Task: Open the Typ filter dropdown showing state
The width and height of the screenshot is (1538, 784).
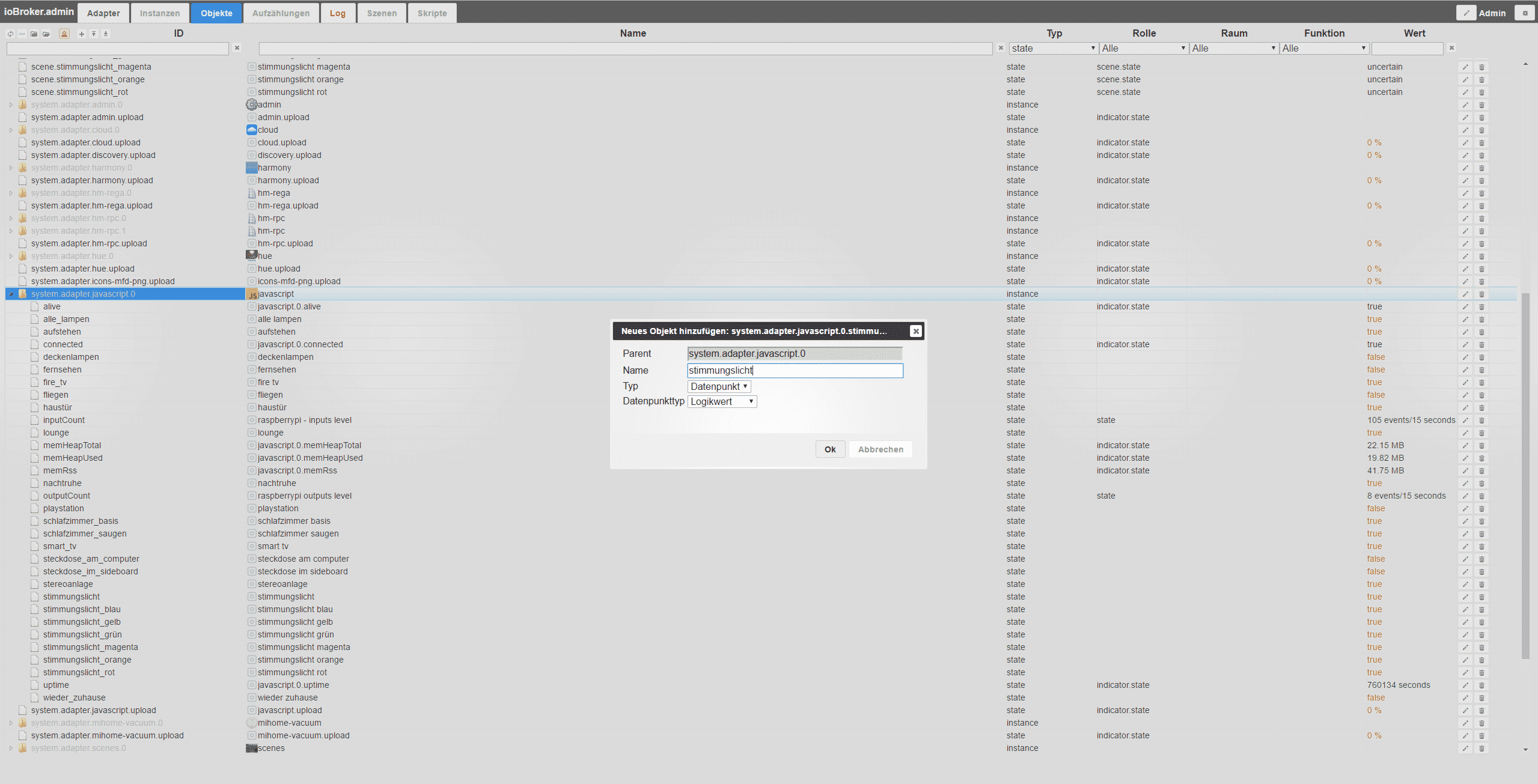Action: coord(1053,48)
